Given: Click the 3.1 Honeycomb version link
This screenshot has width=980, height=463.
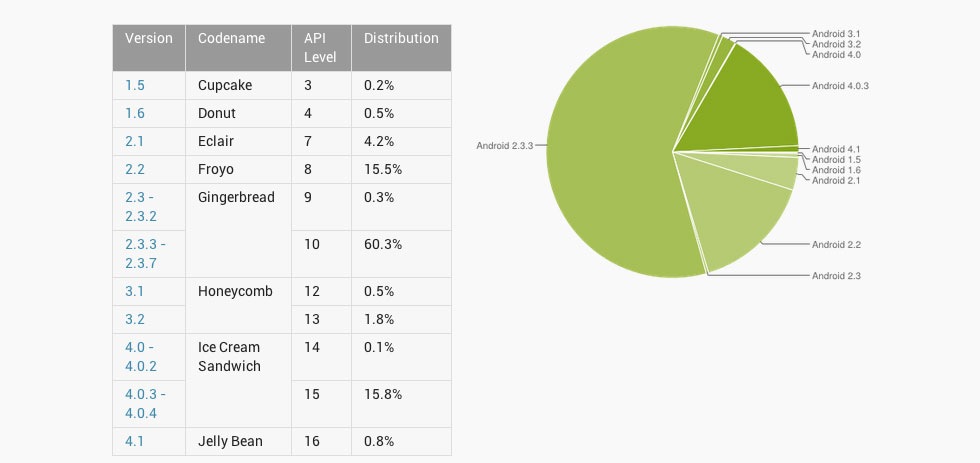Looking at the screenshot, I should (x=134, y=292).
